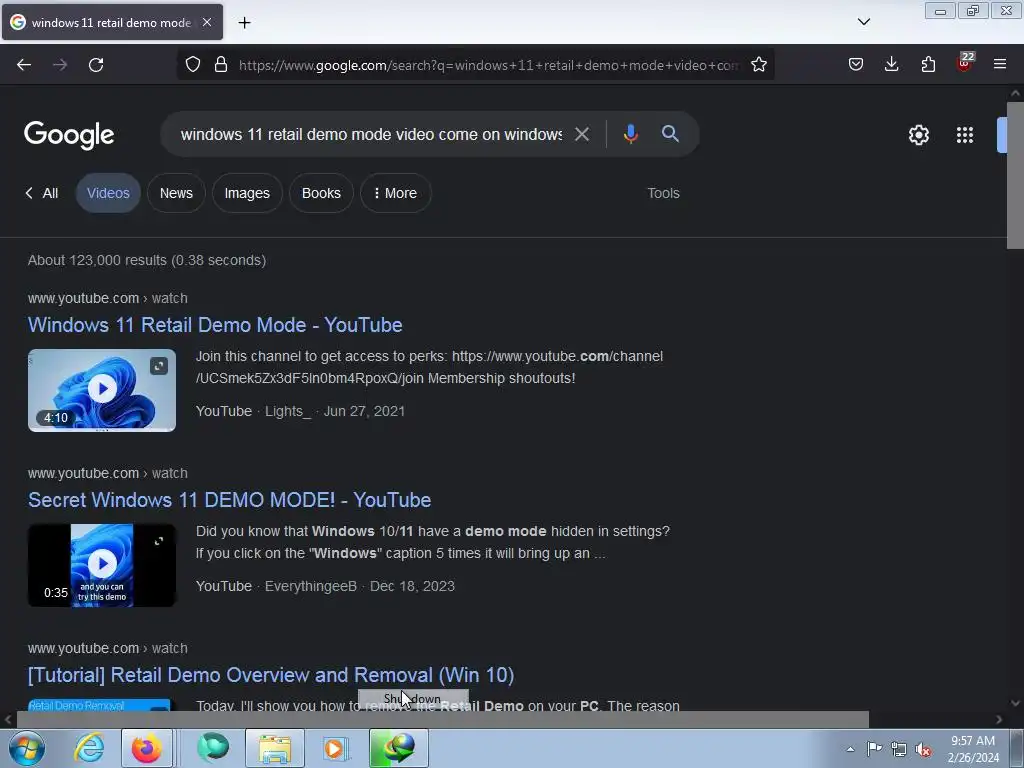Select the Videos filter tab
This screenshot has height=768, width=1024.
click(x=108, y=193)
